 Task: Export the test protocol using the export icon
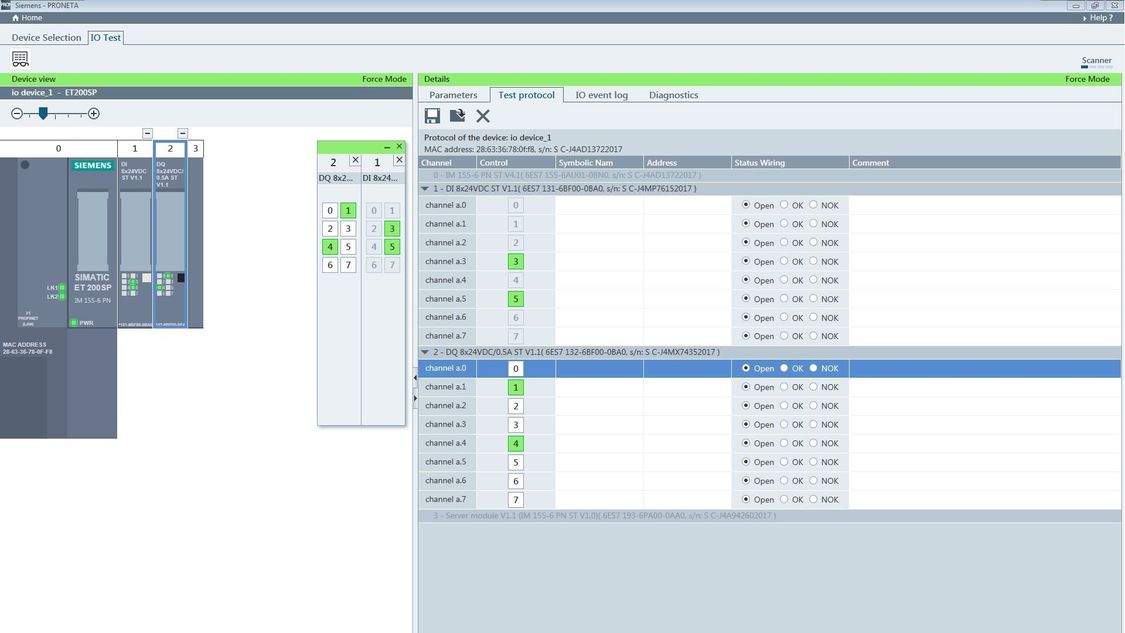(x=457, y=116)
